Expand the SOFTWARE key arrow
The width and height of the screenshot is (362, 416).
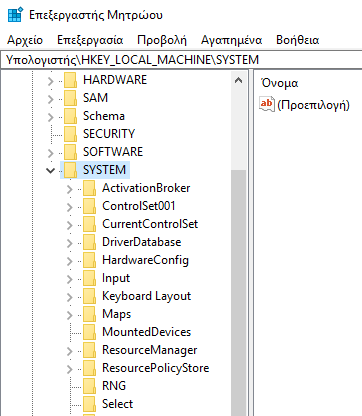tap(50, 153)
